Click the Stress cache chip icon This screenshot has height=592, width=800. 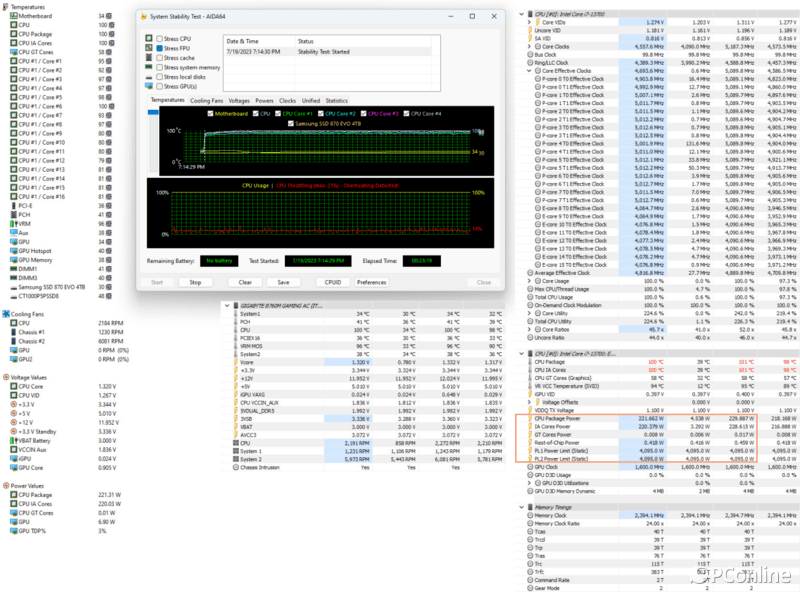click(149, 58)
